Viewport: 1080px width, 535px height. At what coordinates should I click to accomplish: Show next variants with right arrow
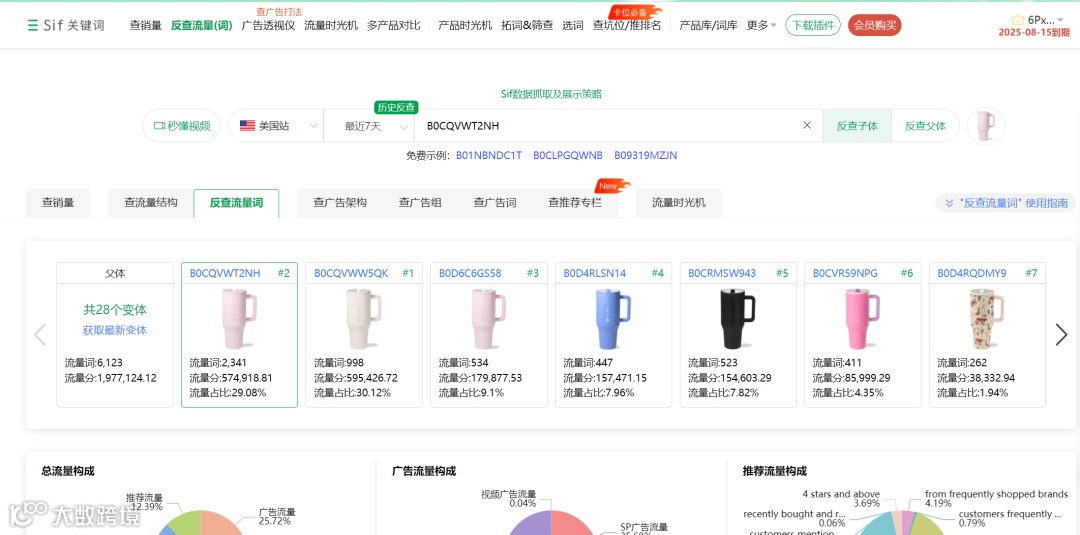coord(1061,335)
